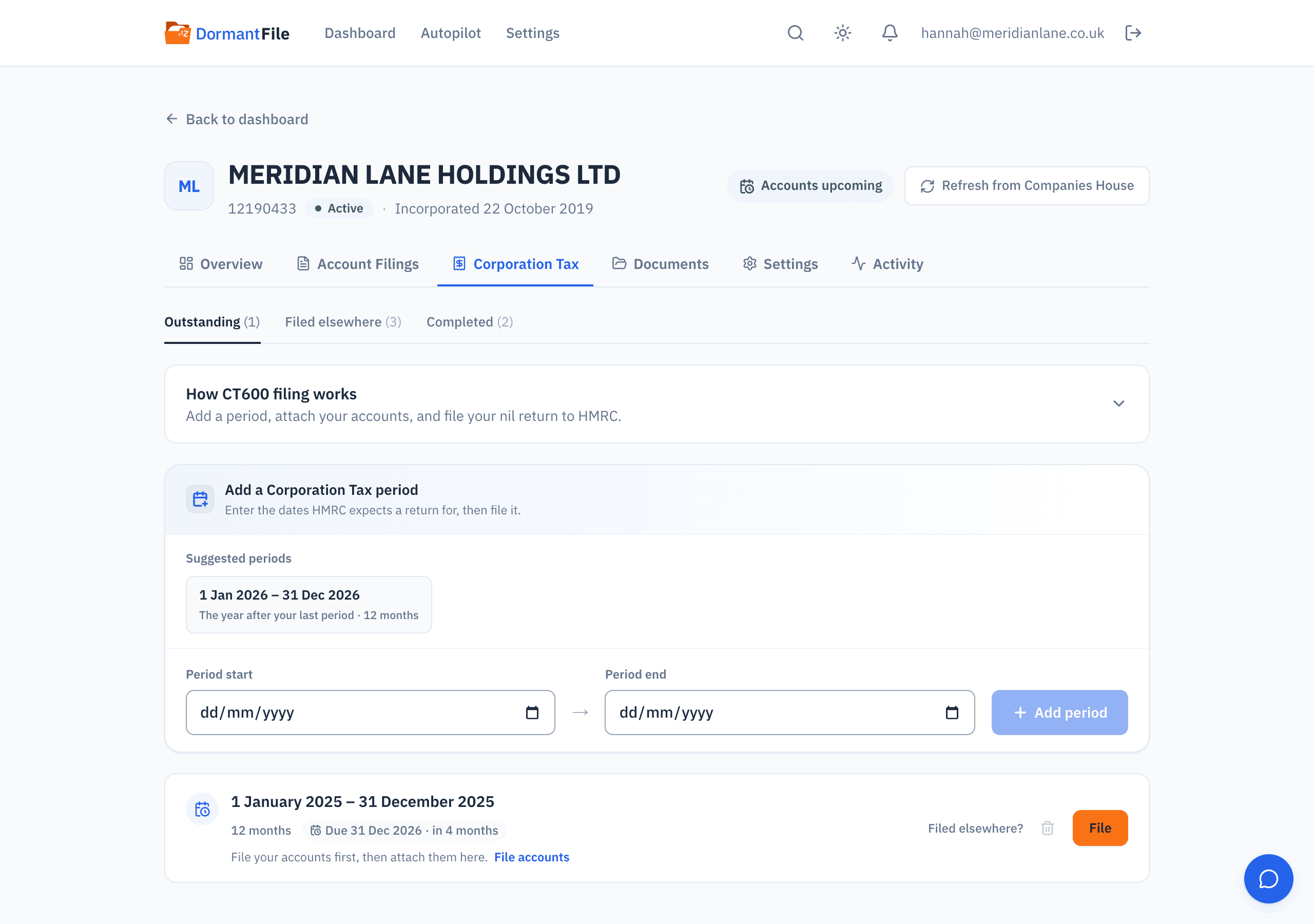This screenshot has height=924, width=1314.
Task: Select the Corporation Tax tab
Action: (516, 264)
